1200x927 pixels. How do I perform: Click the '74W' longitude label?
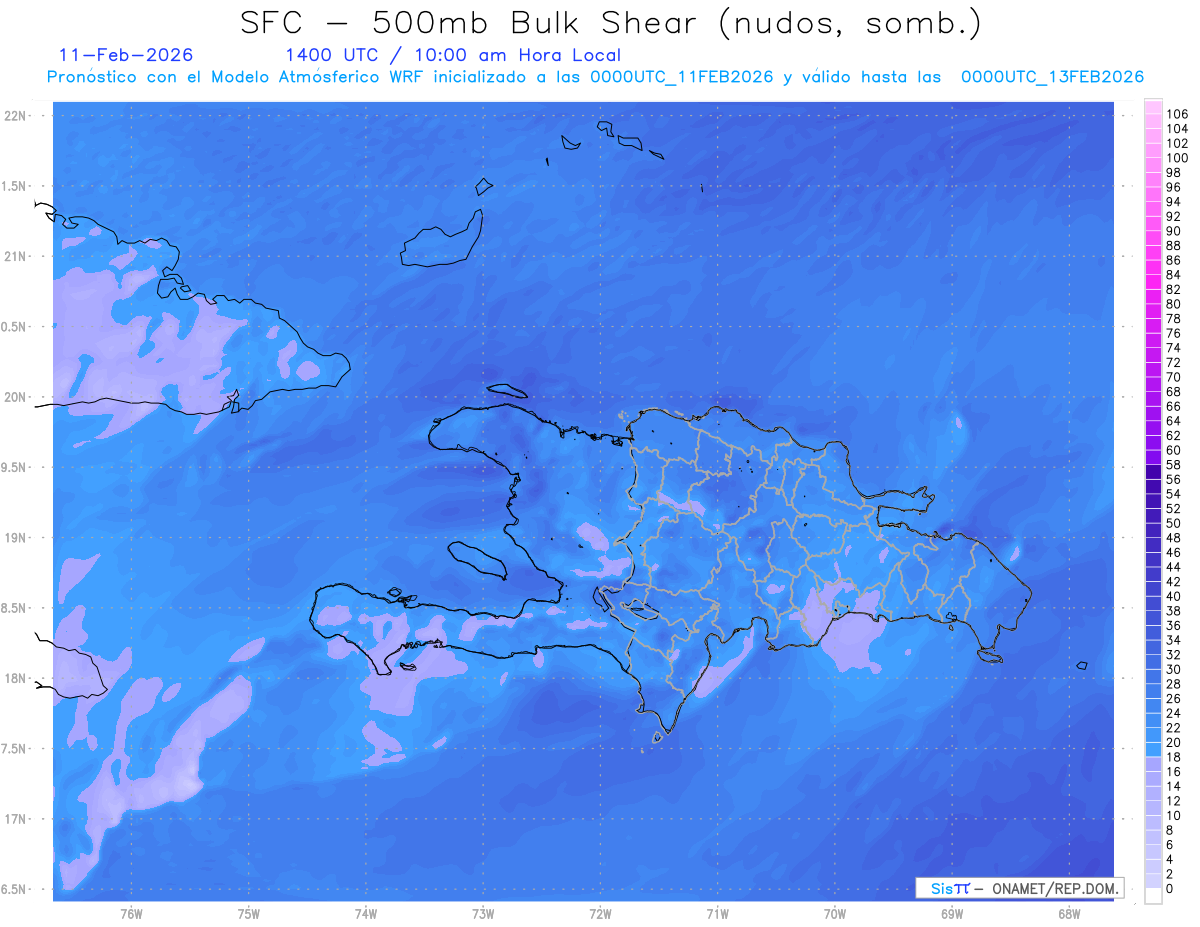click(x=366, y=914)
